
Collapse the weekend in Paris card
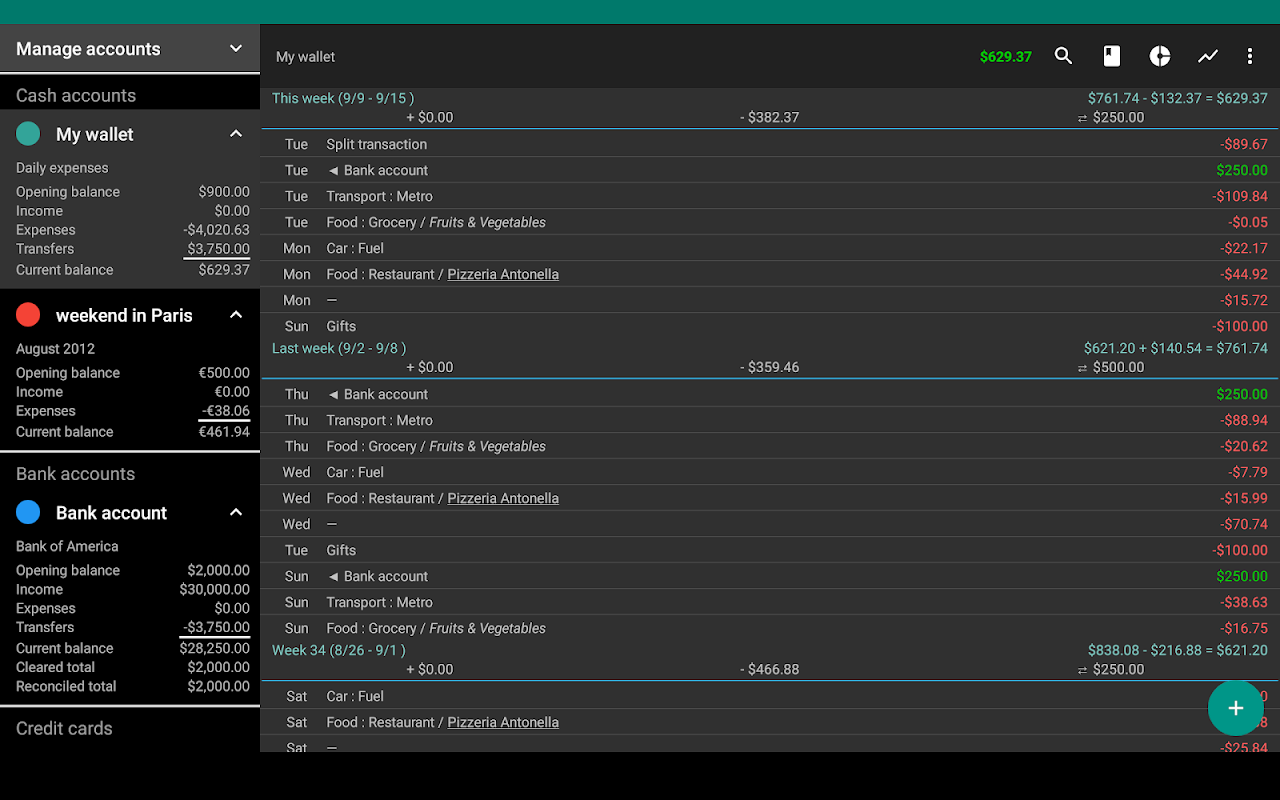coord(236,315)
